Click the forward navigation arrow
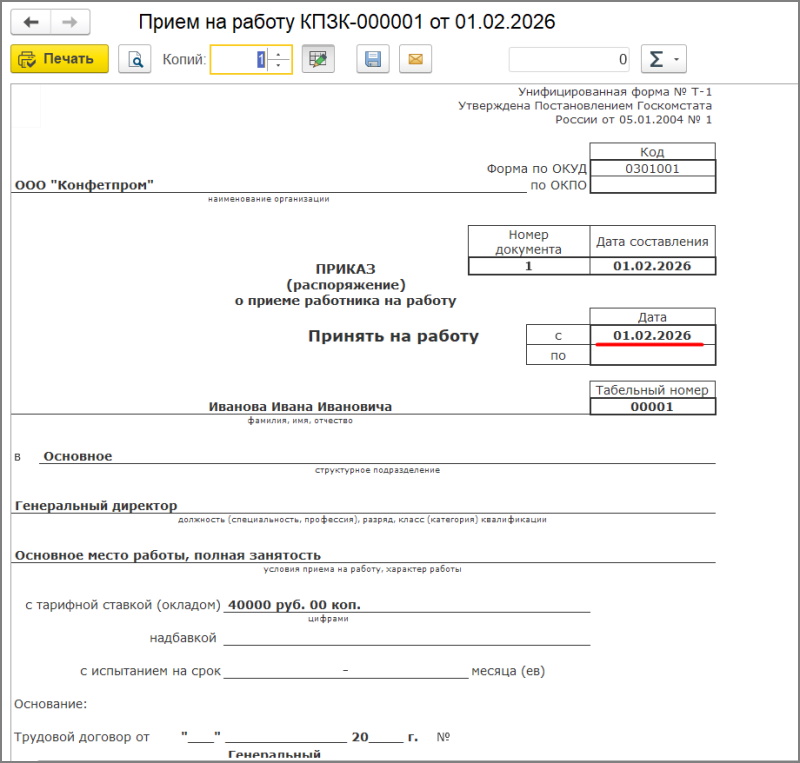This screenshot has width=800, height=763. coord(70,22)
